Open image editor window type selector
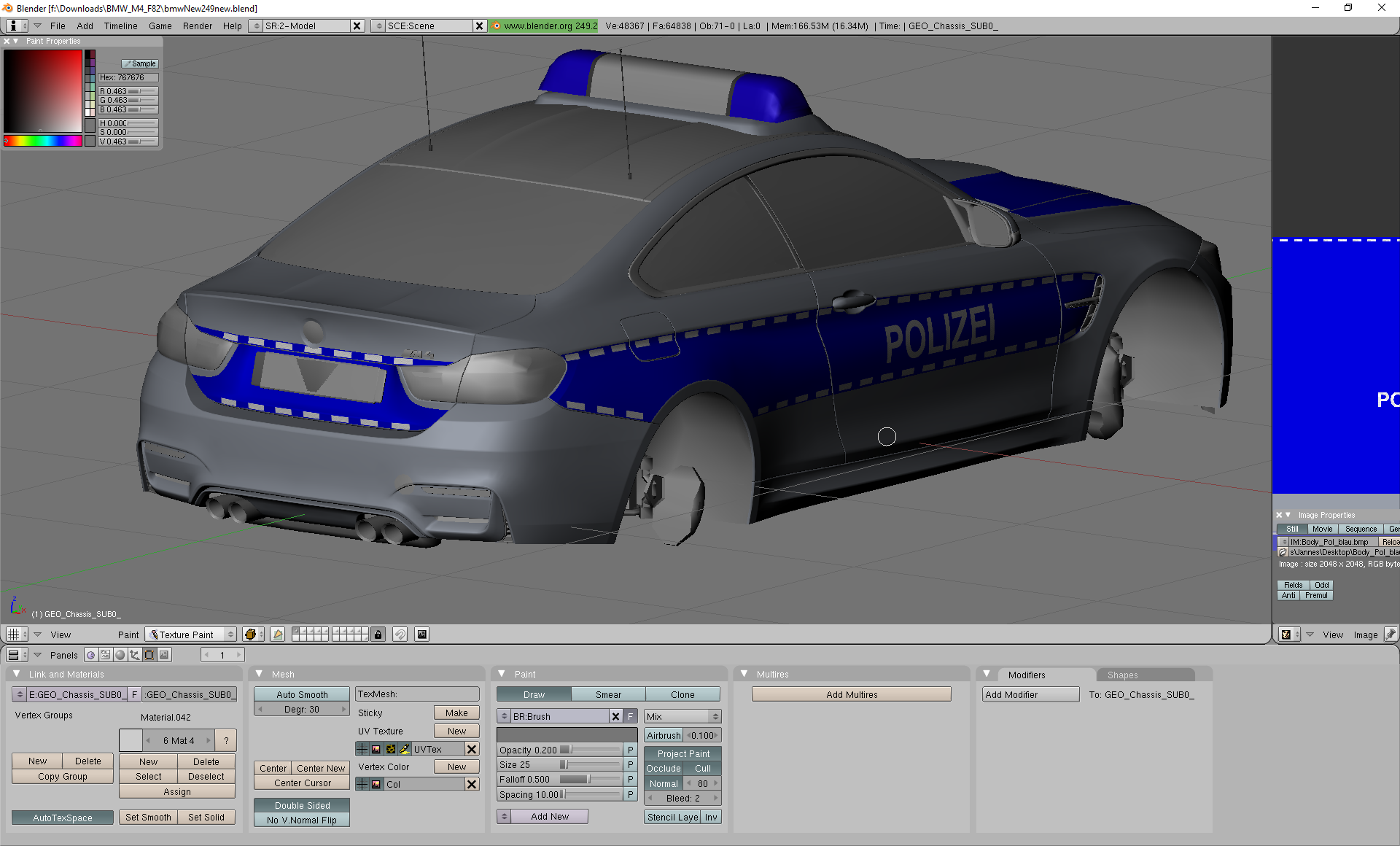Image resolution: width=1400 pixels, height=846 pixels. pyautogui.click(x=1290, y=634)
